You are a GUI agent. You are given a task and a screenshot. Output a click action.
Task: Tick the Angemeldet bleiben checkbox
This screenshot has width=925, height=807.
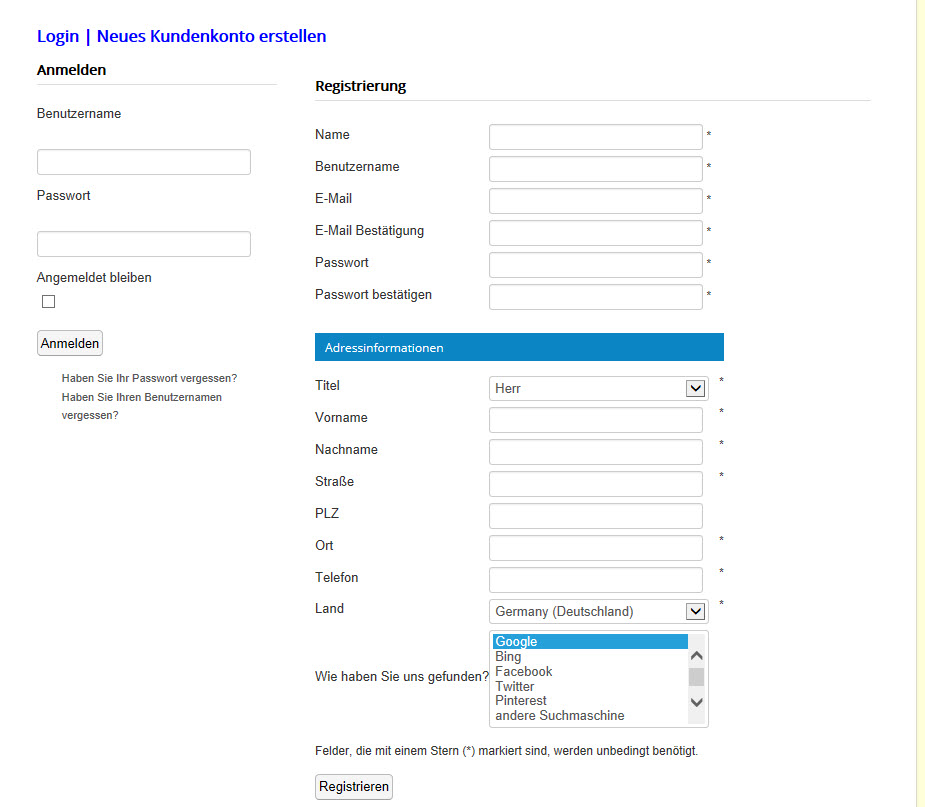[48, 302]
